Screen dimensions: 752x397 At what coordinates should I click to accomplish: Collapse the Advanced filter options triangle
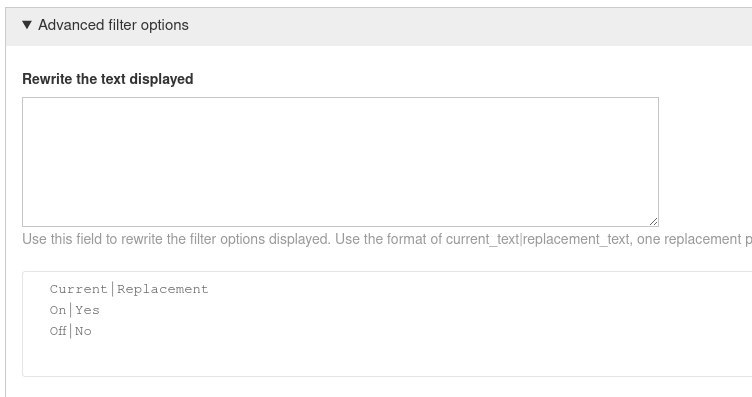(x=27, y=24)
